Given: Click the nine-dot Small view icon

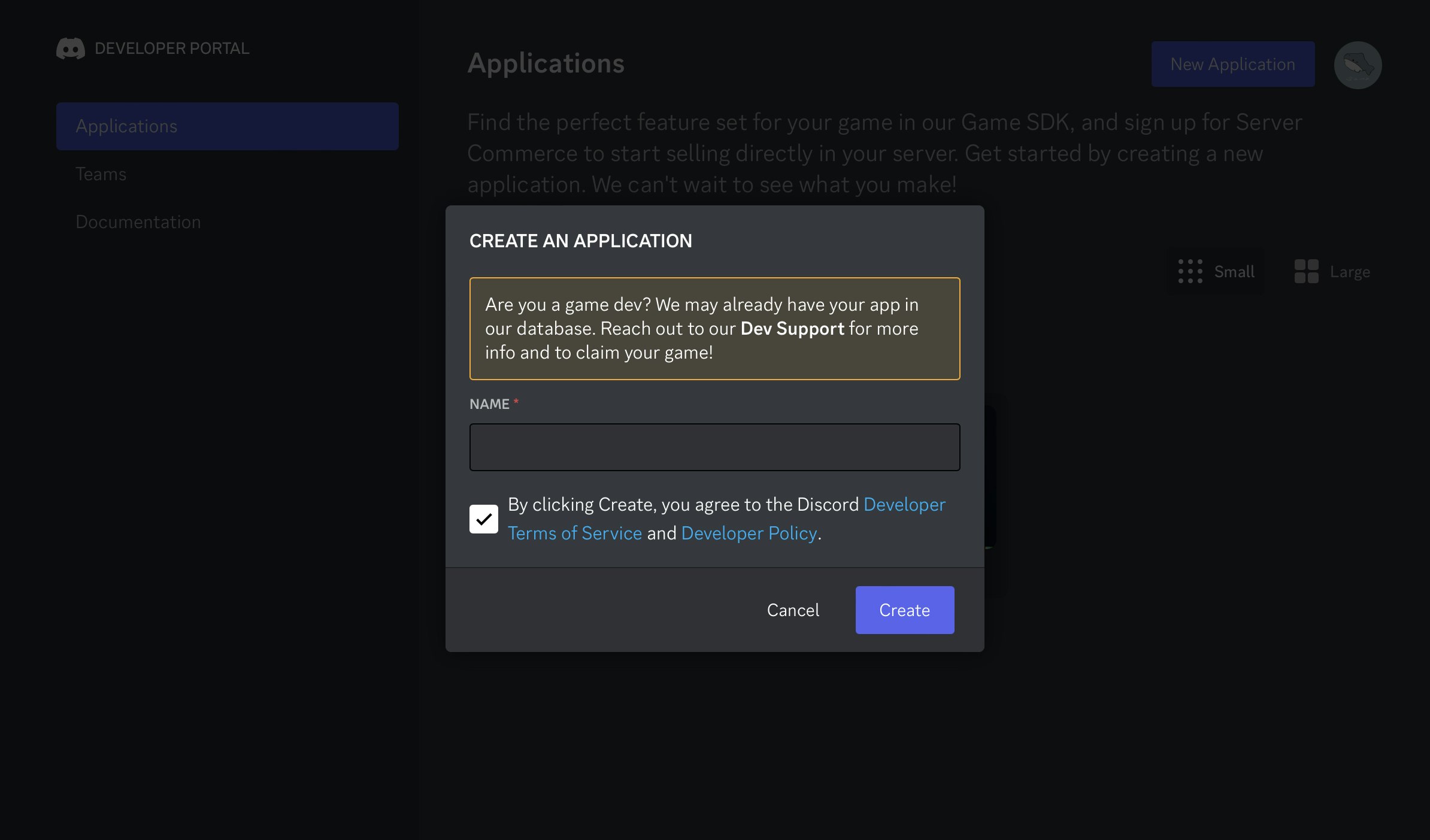Looking at the screenshot, I should coord(1190,271).
